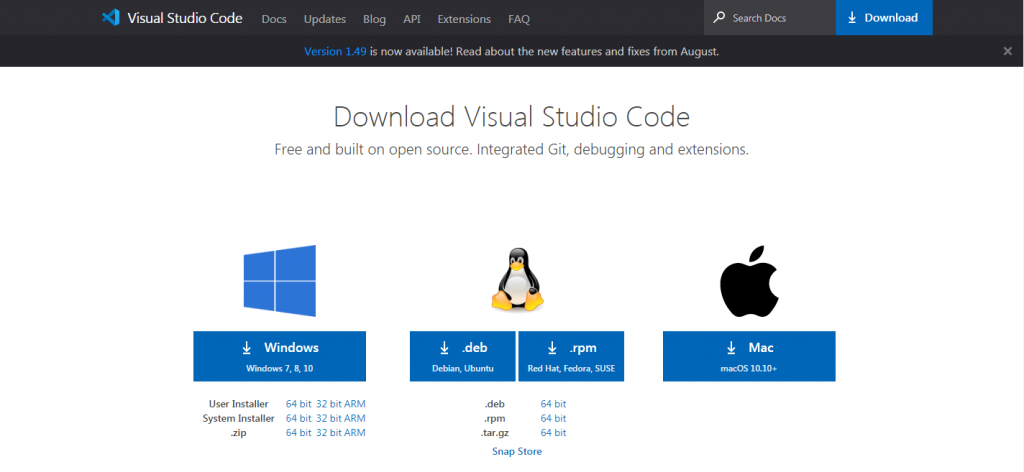The width and height of the screenshot is (1024, 472).
Task: Click the ".rpm" label in the Linux links list
Action: [x=494, y=418]
